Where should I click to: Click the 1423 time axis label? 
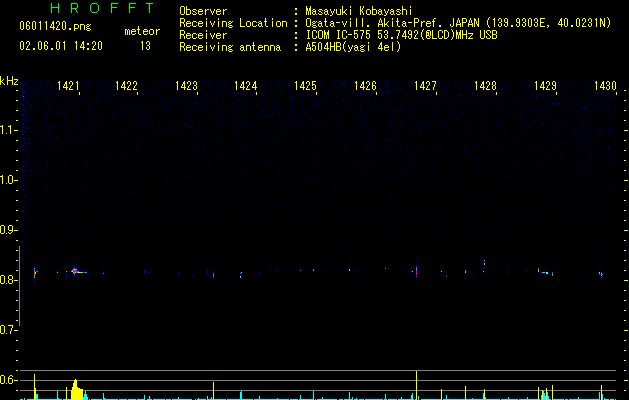[x=187, y=85]
